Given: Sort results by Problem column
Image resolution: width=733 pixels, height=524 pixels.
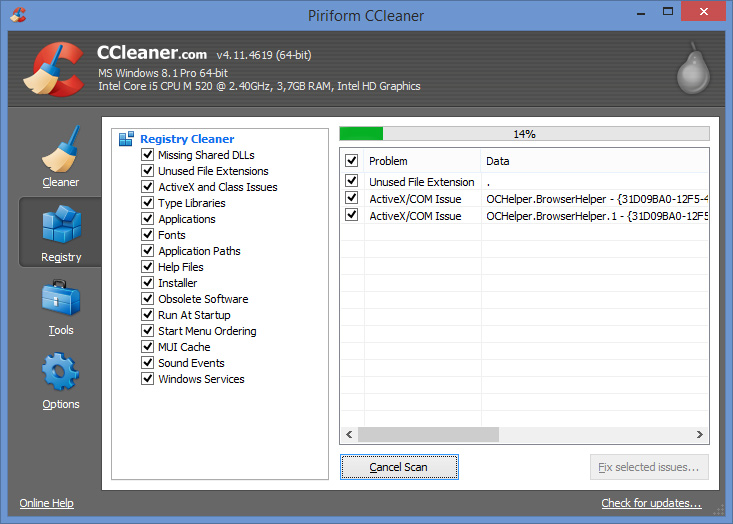Looking at the screenshot, I should [422, 161].
